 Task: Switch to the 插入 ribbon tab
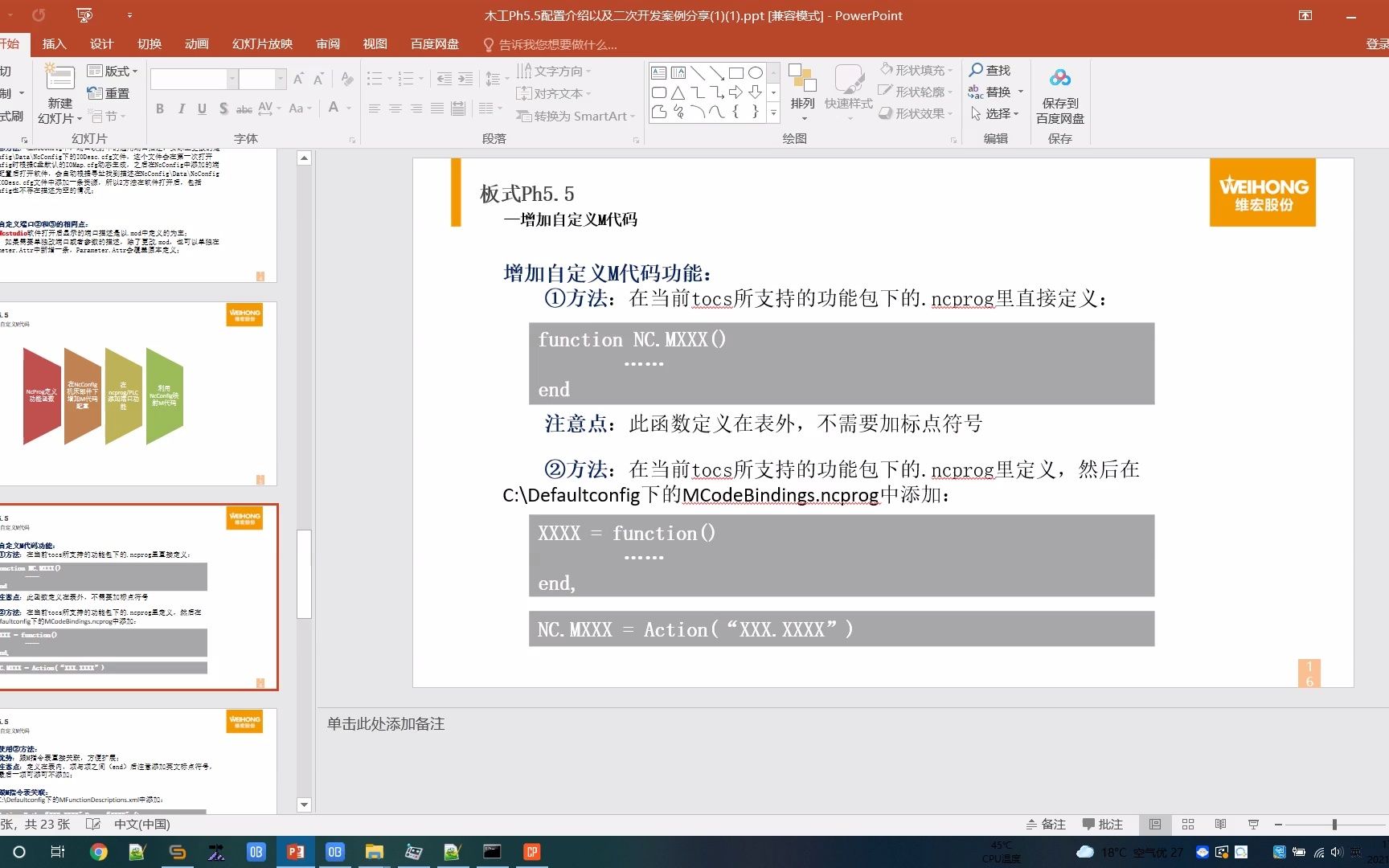pos(53,44)
